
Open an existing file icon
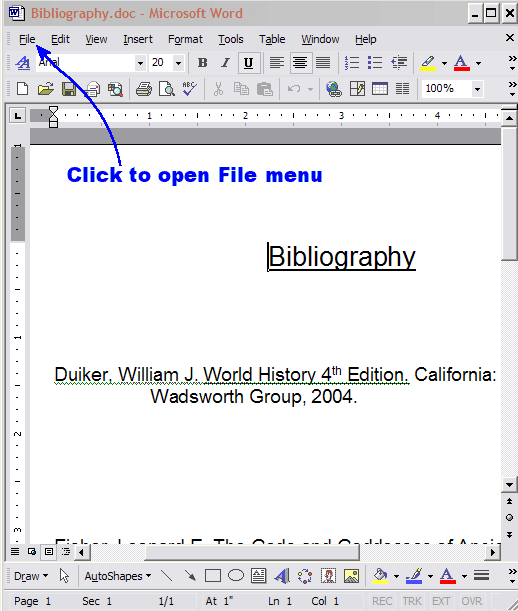(46, 89)
